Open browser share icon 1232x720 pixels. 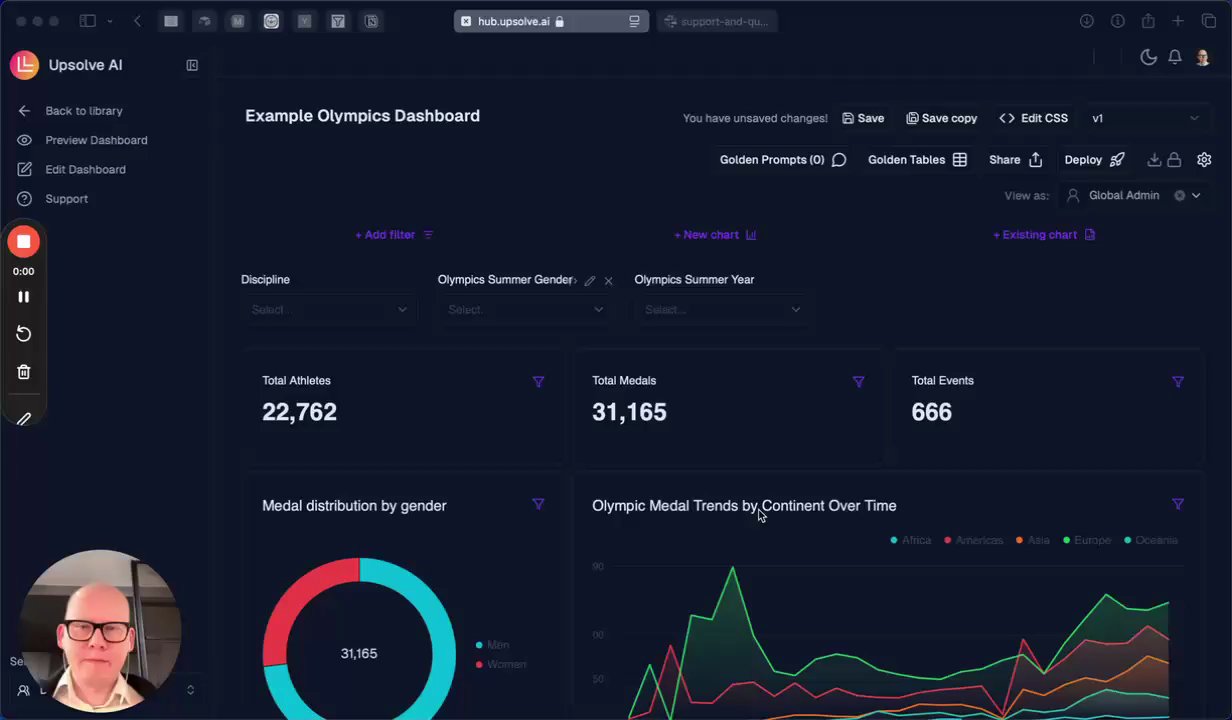1148,21
